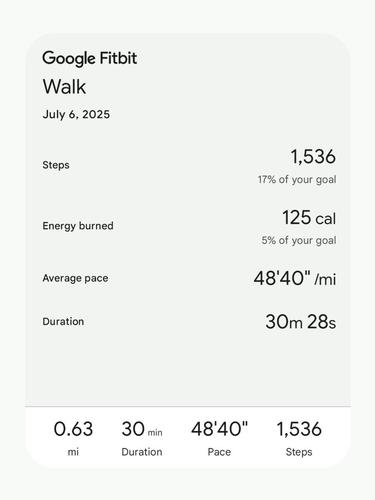Tap the 30 min stat in footer
Viewport: 375px width, 500px height.
[142, 429]
